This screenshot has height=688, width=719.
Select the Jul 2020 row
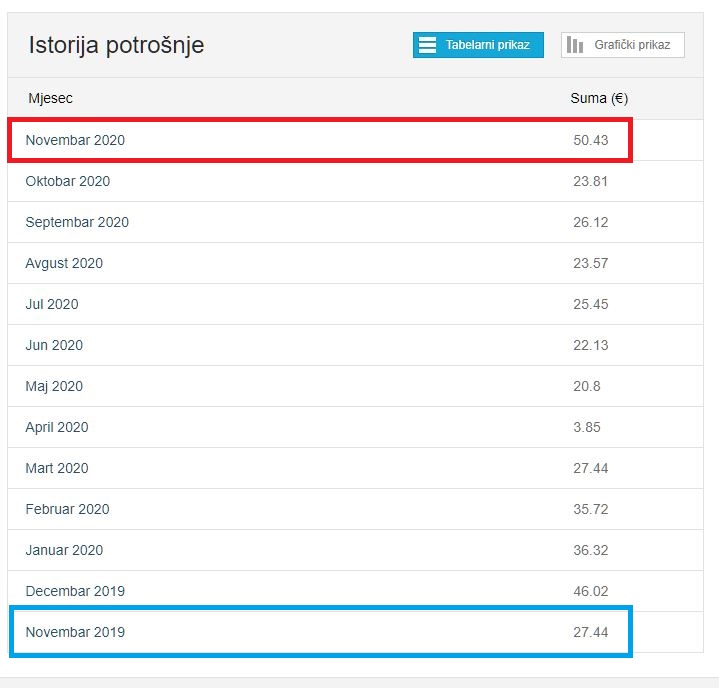point(355,304)
